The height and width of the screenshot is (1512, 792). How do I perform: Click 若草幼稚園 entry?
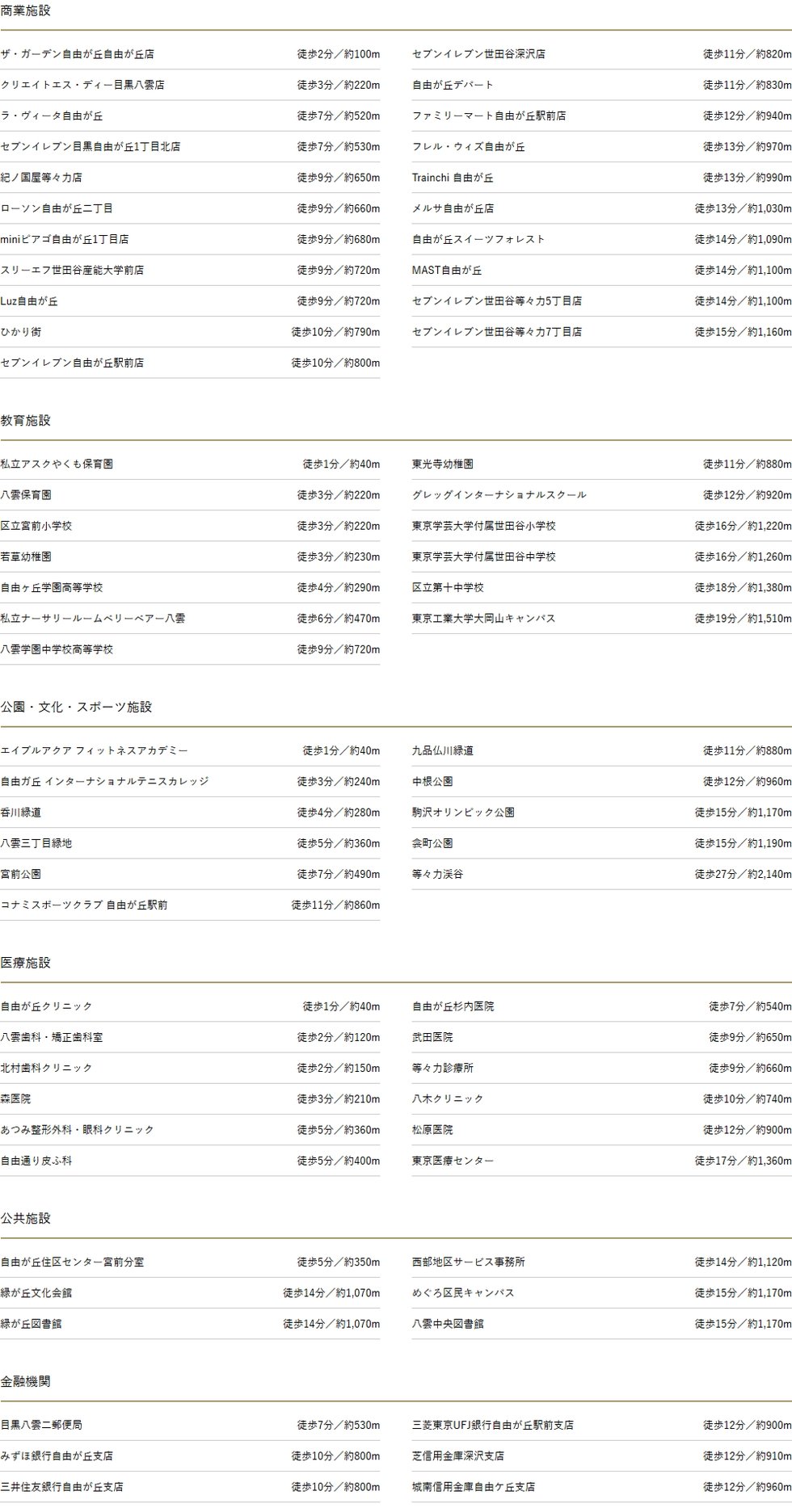pyautogui.click(x=190, y=556)
